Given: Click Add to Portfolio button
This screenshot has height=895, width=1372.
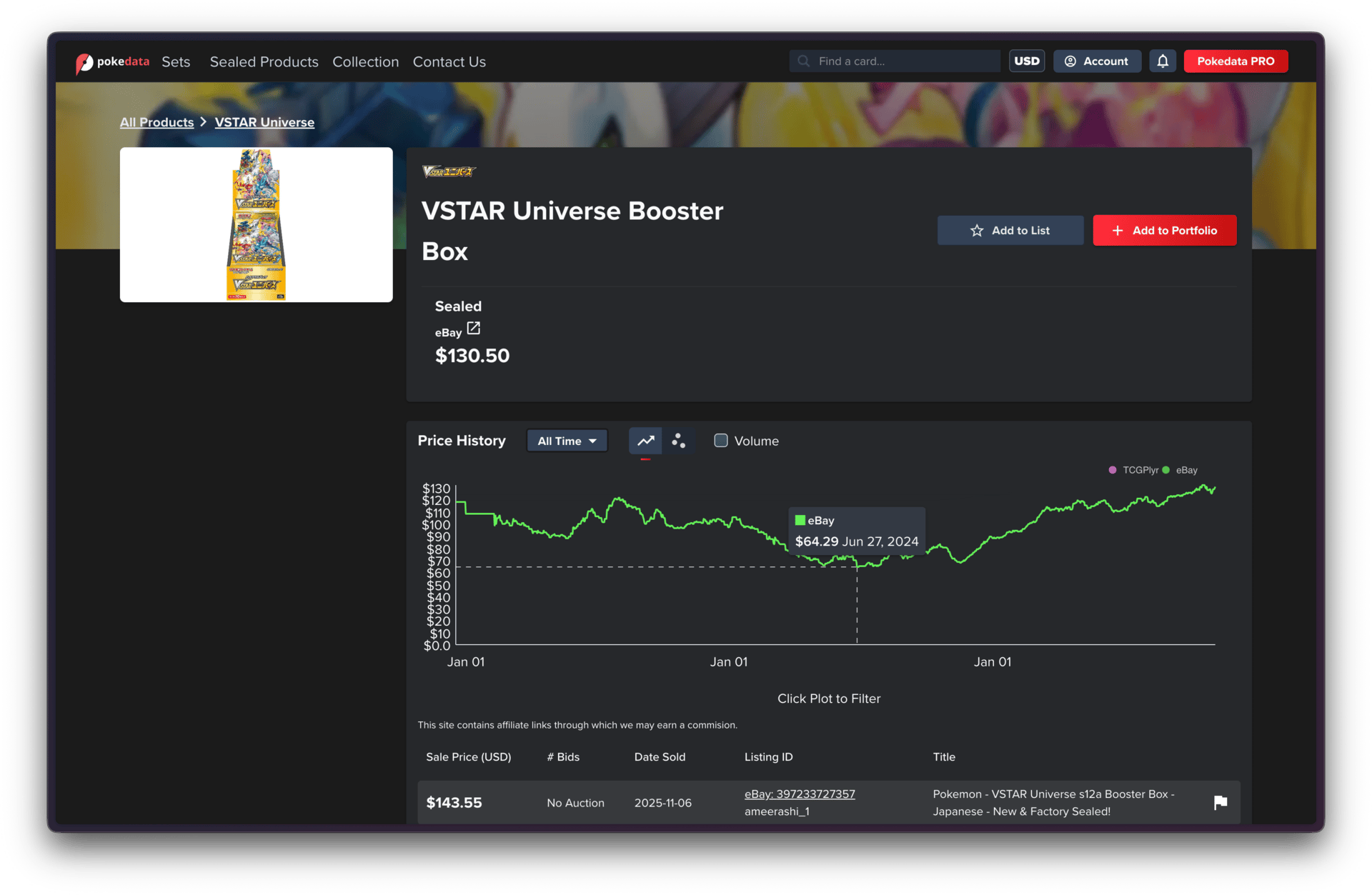Looking at the screenshot, I should pyautogui.click(x=1164, y=231).
